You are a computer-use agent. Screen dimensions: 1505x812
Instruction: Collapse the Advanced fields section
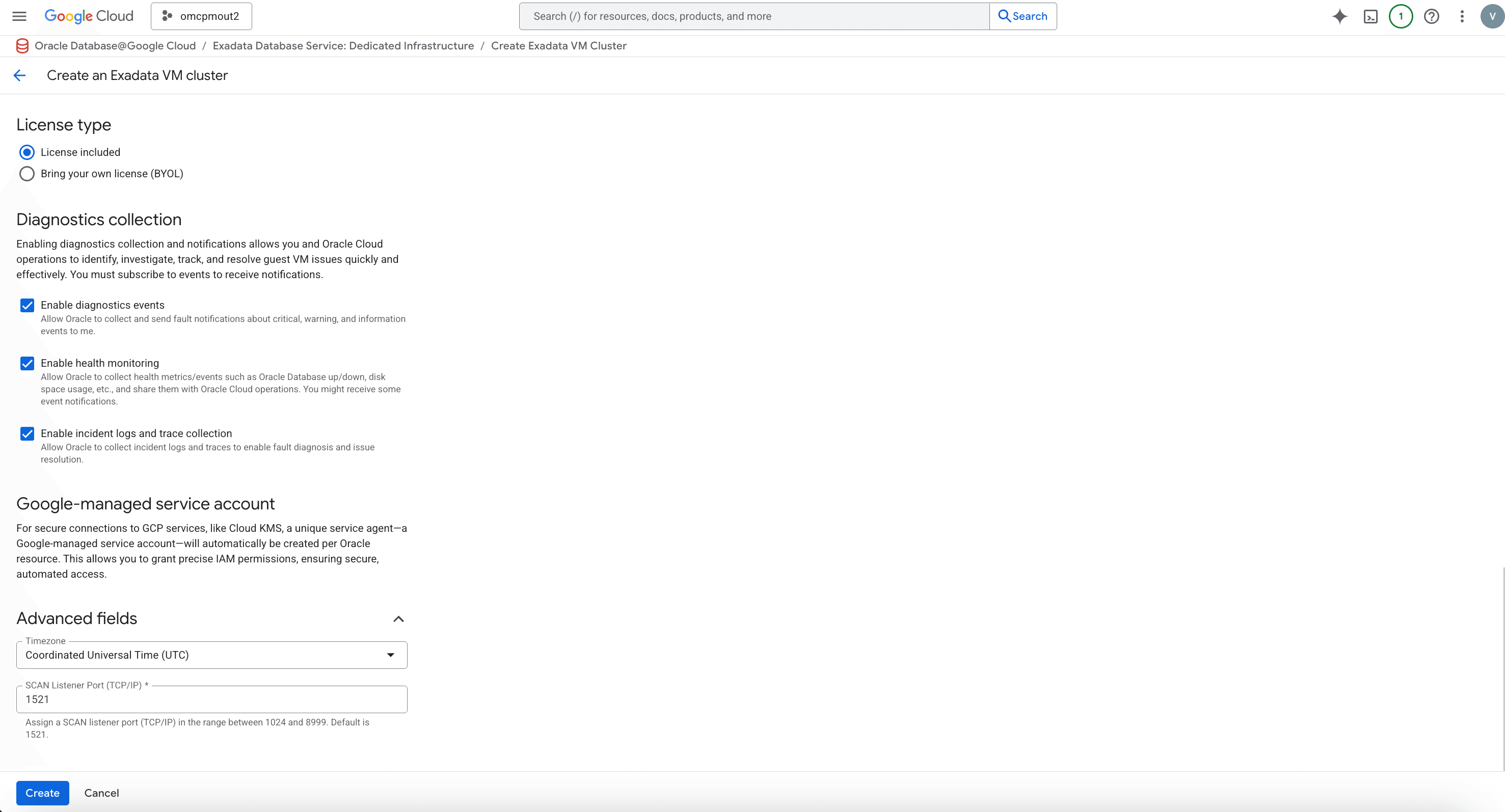398,618
